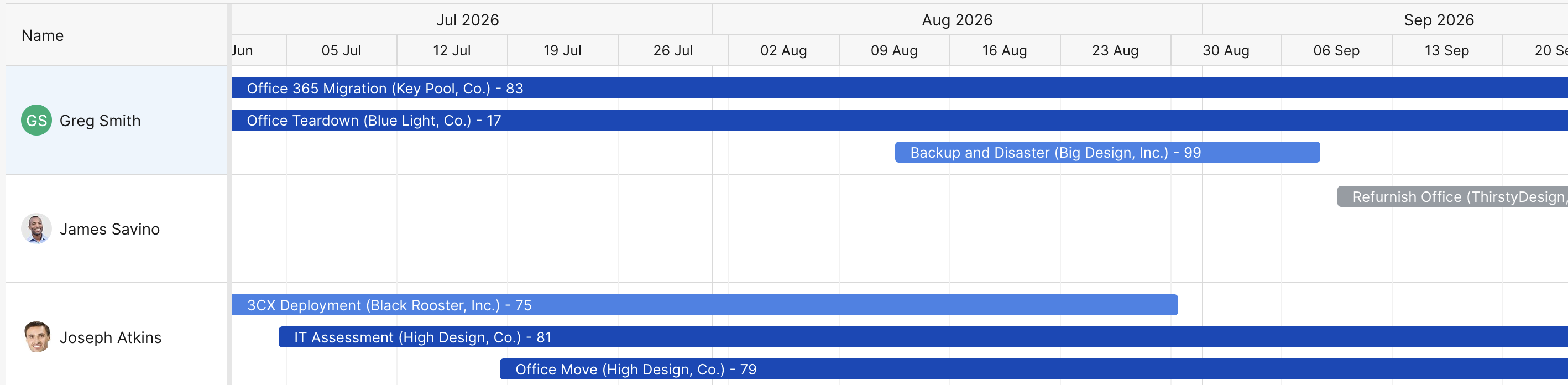Click the 23 Aug week header

pos(1116,50)
